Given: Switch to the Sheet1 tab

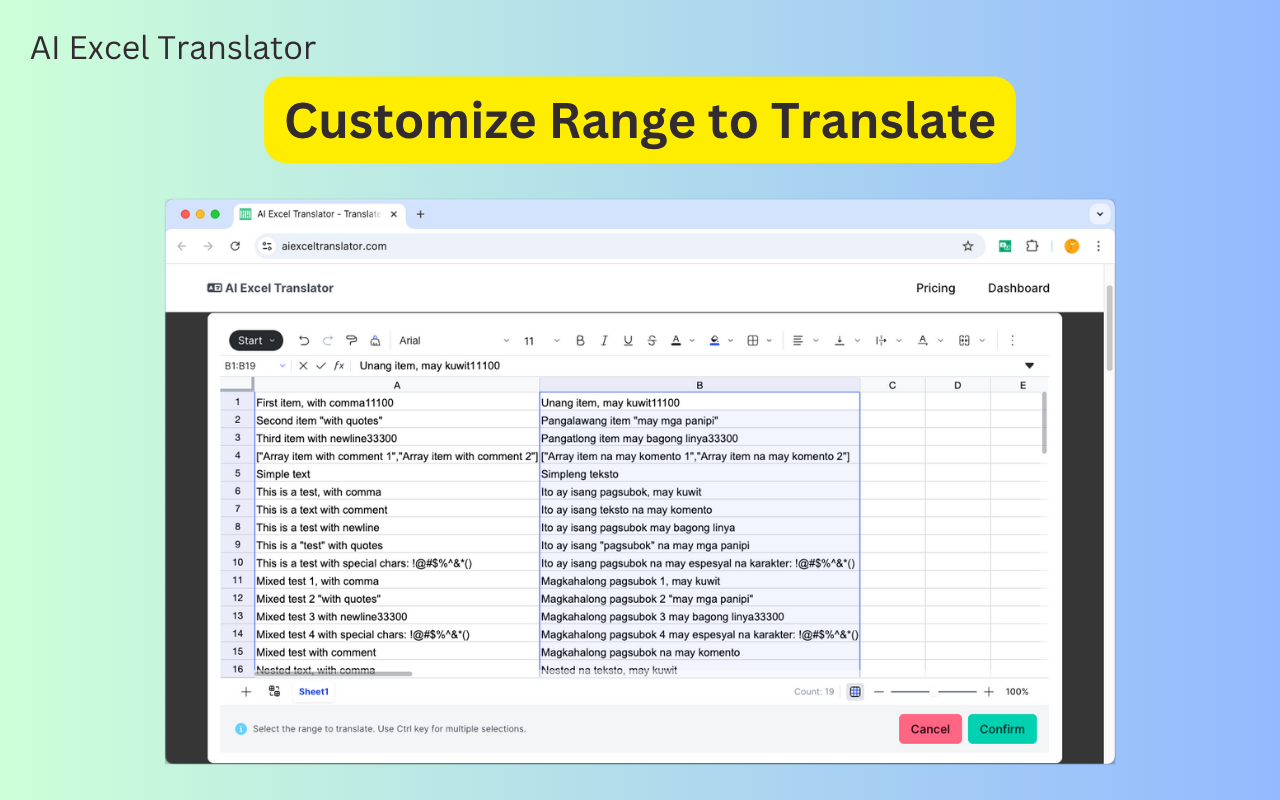Looking at the screenshot, I should click(x=313, y=691).
